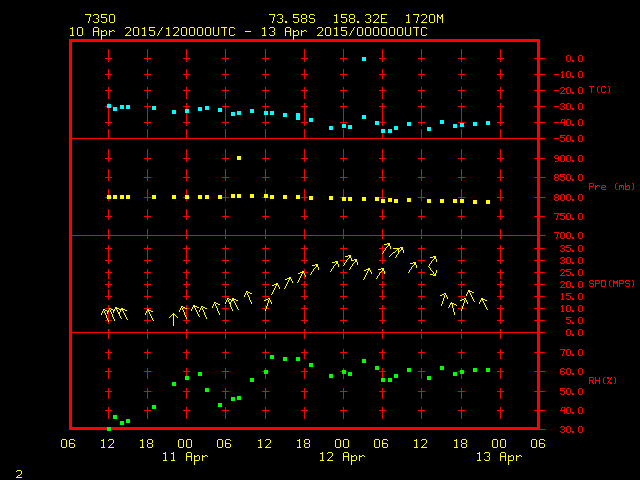Click the 13 Apr date label
The height and width of the screenshot is (480, 640).
pyautogui.click(x=498, y=457)
